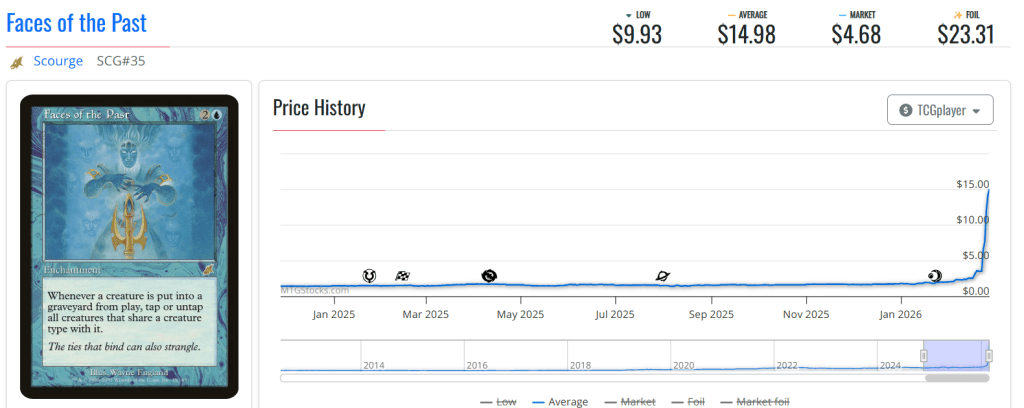Click the chart navigator horizontal scrollbar thumb
The width and height of the screenshot is (1024, 408).
click(x=956, y=378)
